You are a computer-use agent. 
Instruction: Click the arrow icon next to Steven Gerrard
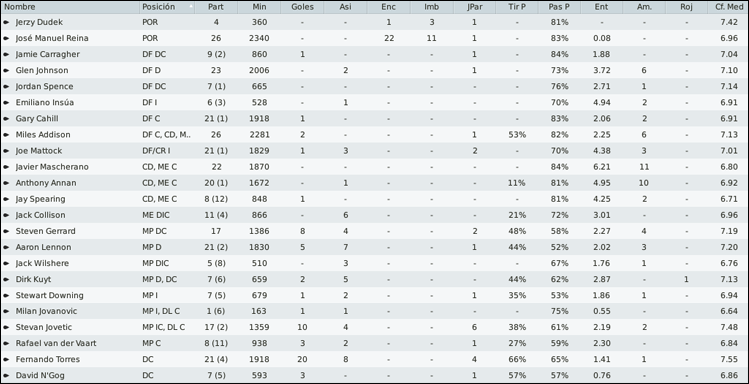[6, 231]
